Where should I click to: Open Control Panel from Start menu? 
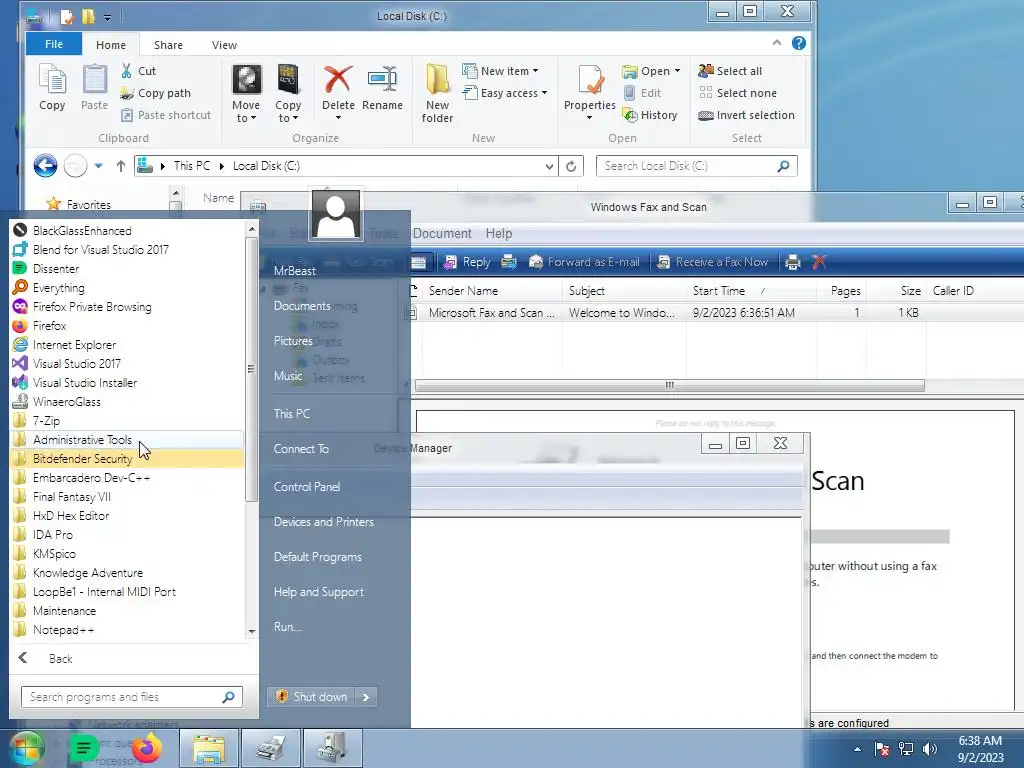[x=307, y=487]
